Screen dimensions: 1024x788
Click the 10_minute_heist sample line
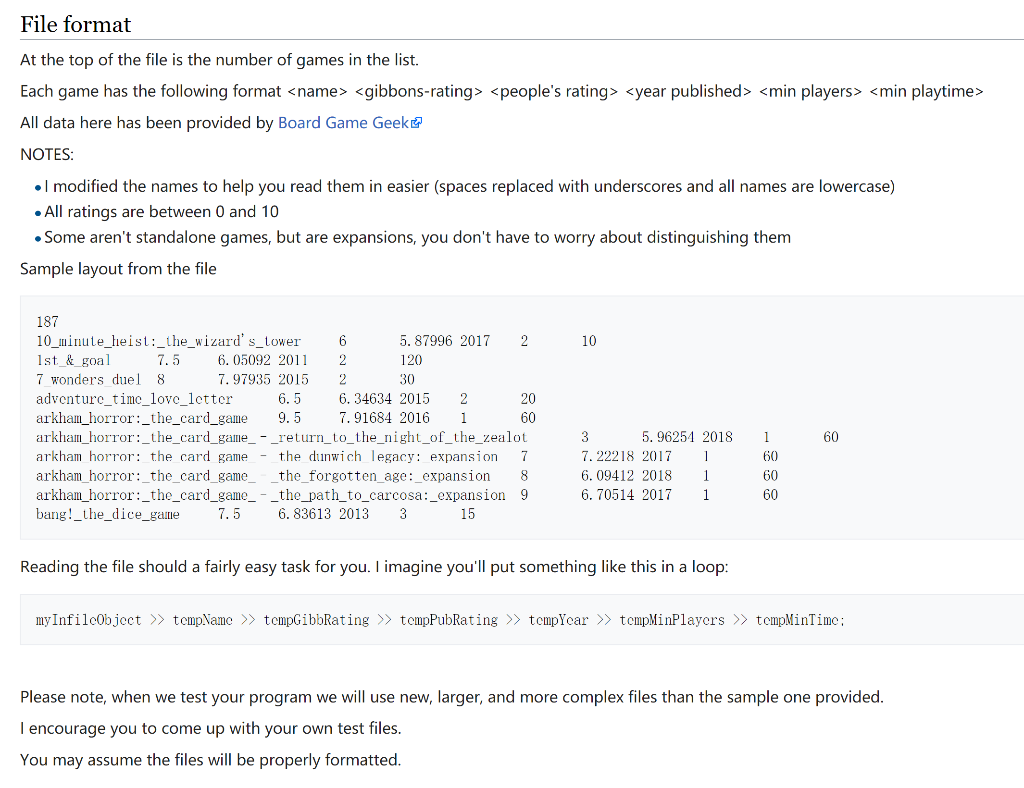click(316, 341)
